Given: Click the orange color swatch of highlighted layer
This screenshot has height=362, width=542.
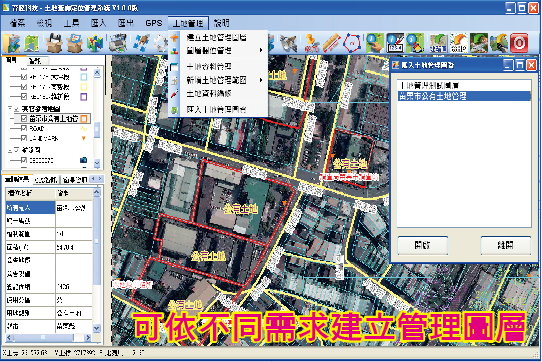Looking at the screenshot, I should click(84, 119).
